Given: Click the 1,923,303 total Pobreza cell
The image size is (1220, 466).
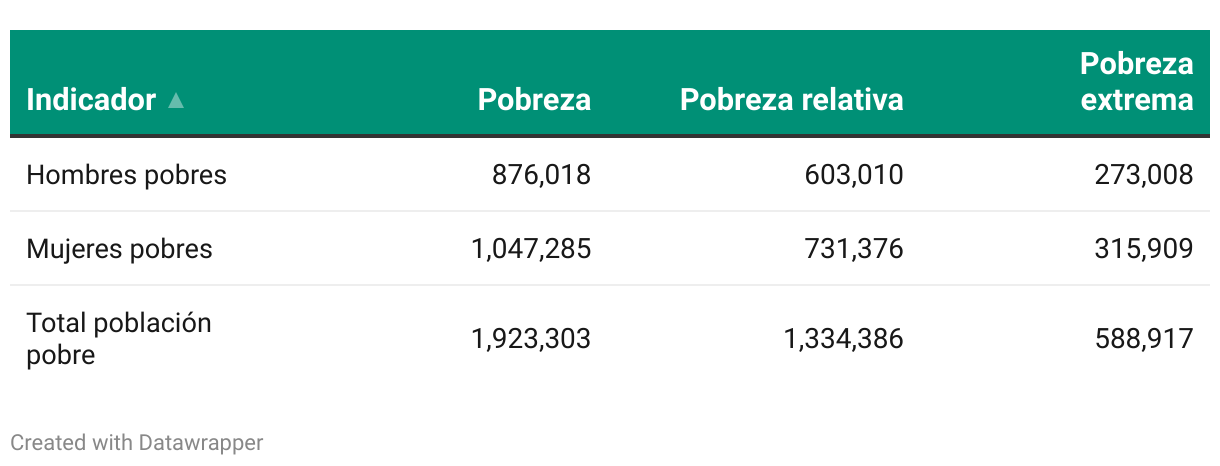Looking at the screenshot, I should coord(531,339).
